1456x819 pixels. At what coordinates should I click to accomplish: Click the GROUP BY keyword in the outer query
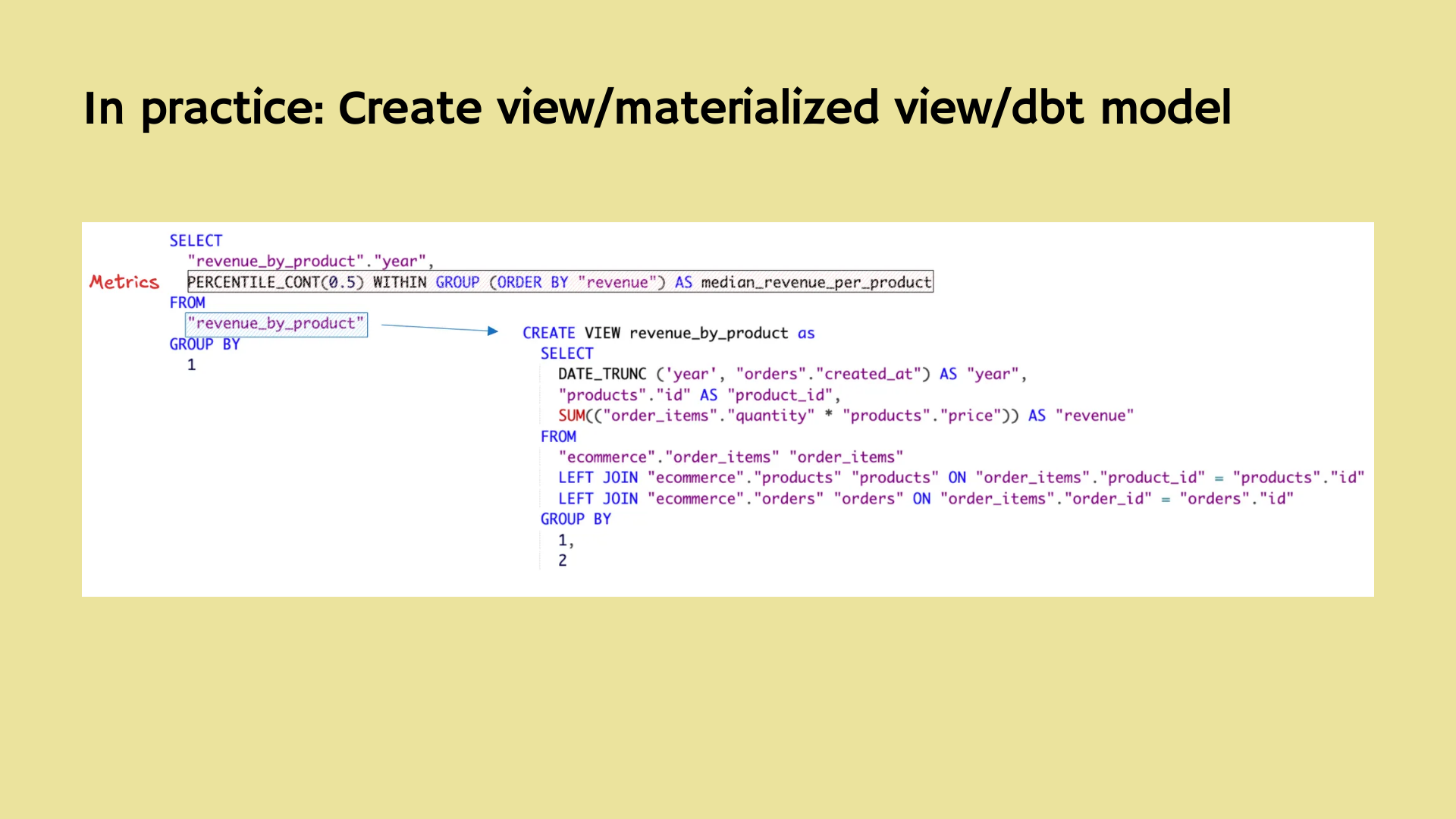point(205,344)
